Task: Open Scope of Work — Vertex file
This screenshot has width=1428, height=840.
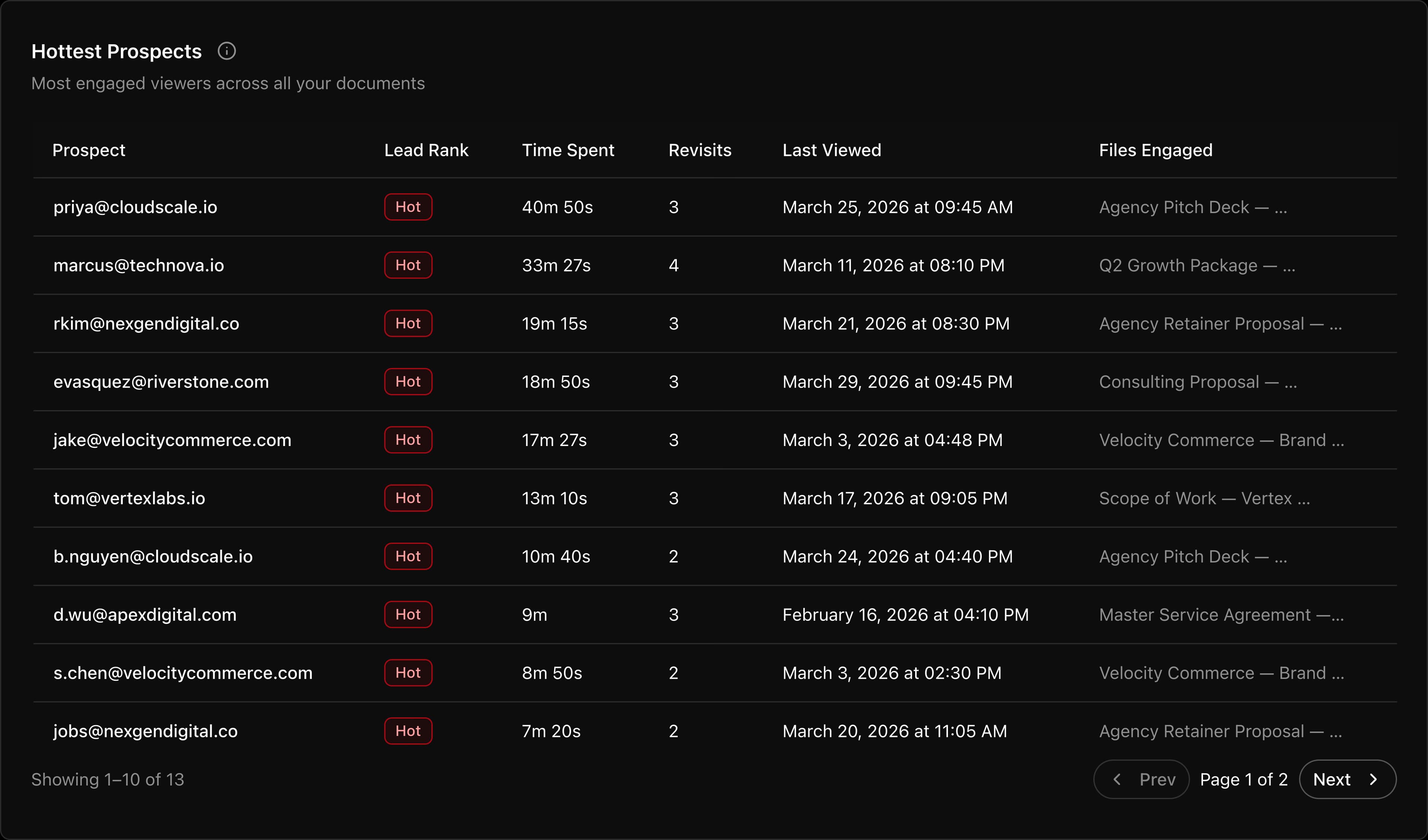Action: [1204, 498]
